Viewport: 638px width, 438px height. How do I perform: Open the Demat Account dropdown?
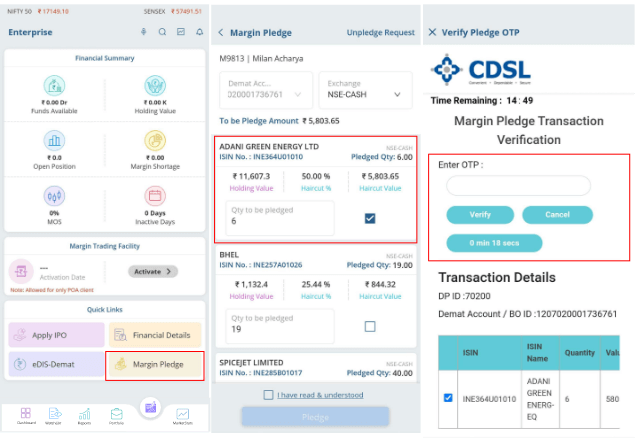tap(264, 93)
